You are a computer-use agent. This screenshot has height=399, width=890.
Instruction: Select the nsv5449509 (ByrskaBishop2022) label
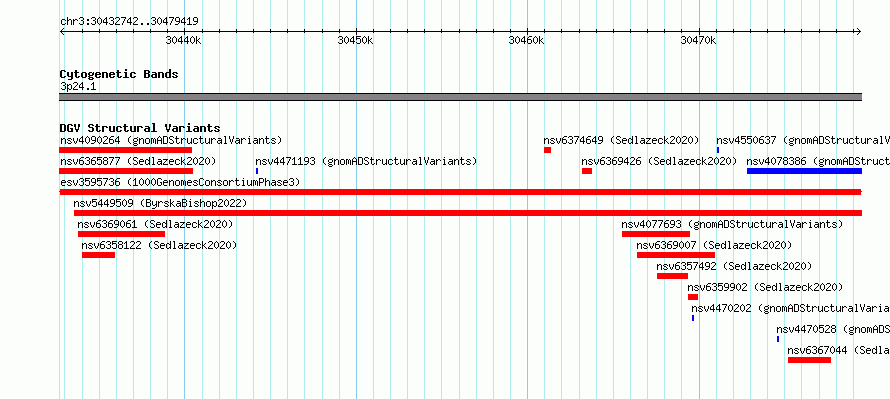(160, 203)
